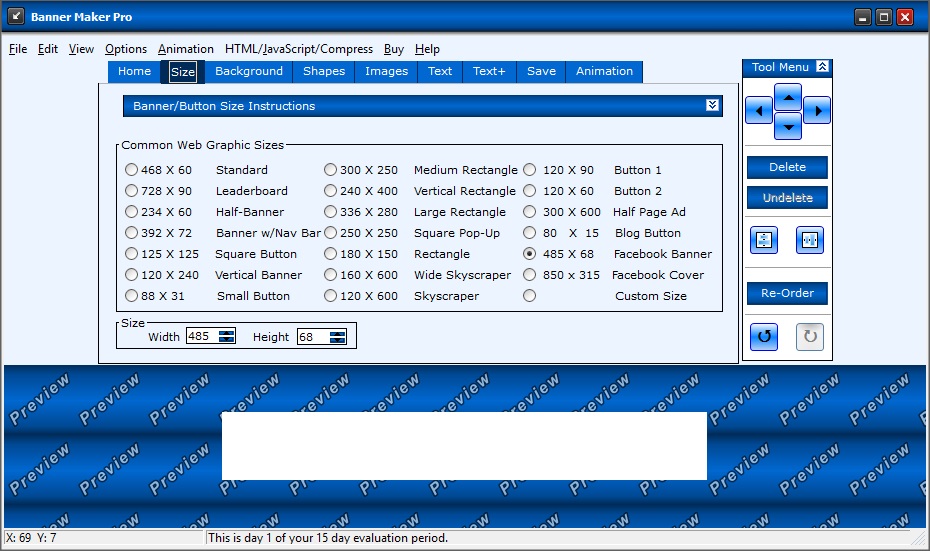Click the move down arrow in Tool Menu
Screen dimensions: 930x551
coord(788,126)
